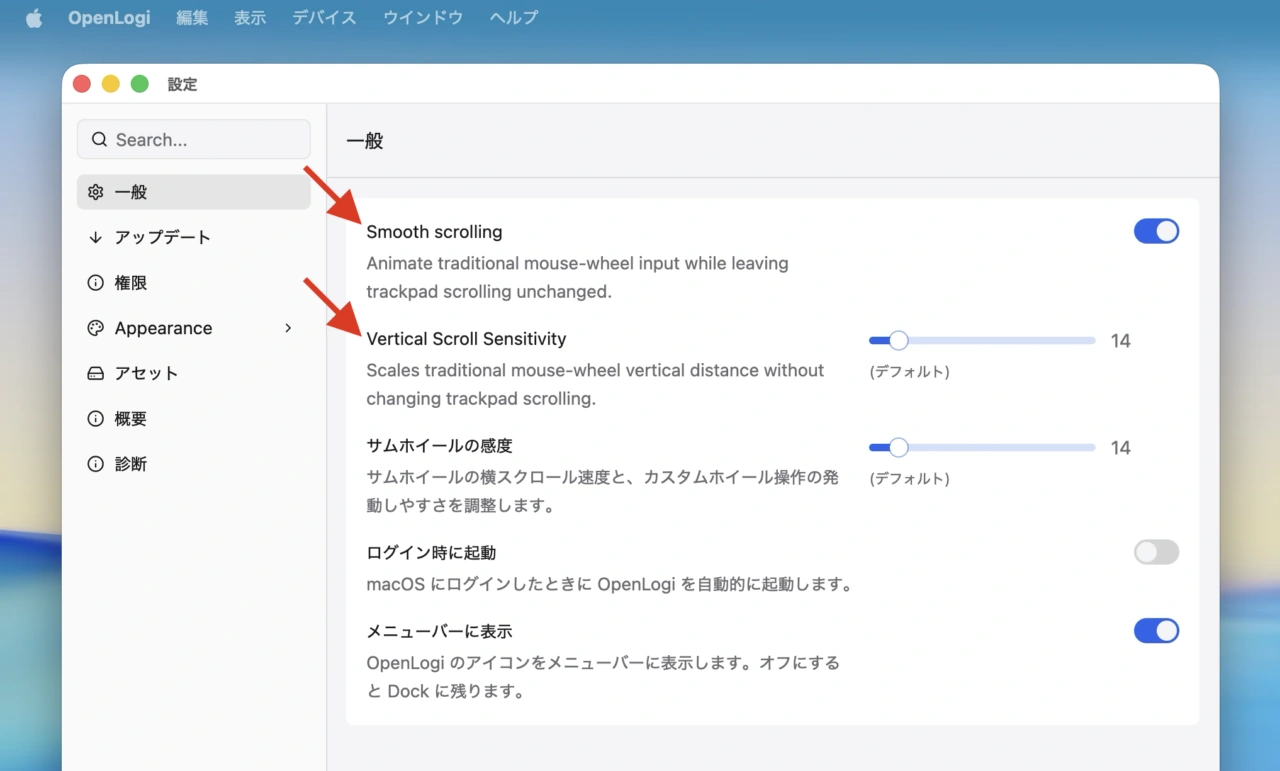Click the Vertical Scroll Sensitivity label

point(466,339)
